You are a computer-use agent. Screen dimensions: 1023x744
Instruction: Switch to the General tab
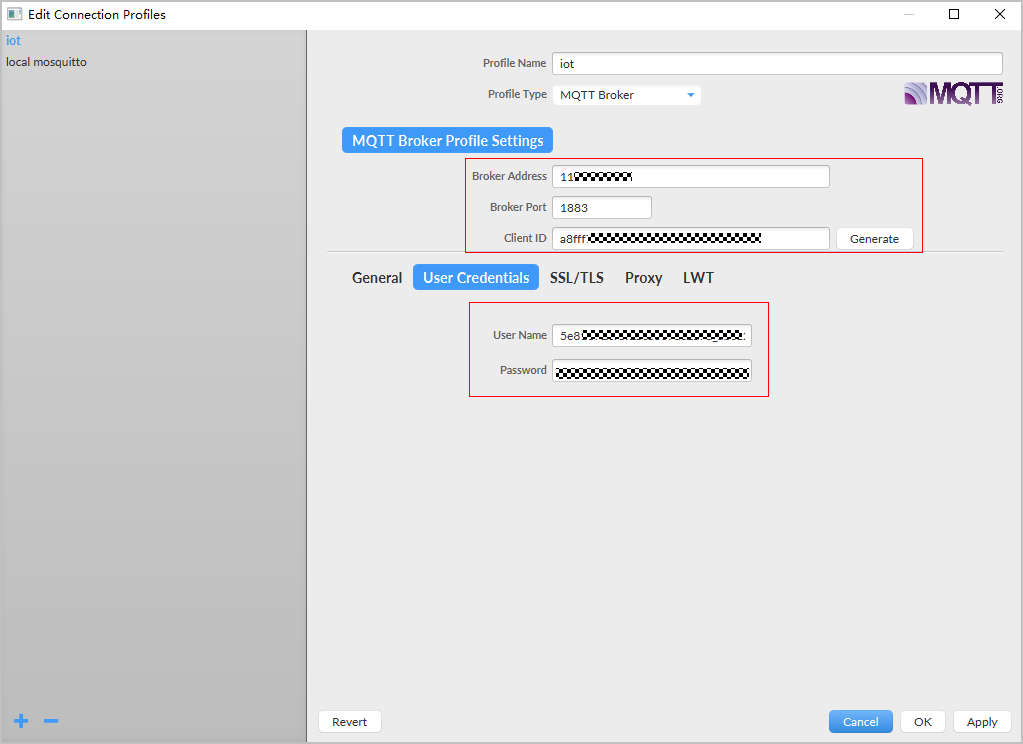coord(376,277)
